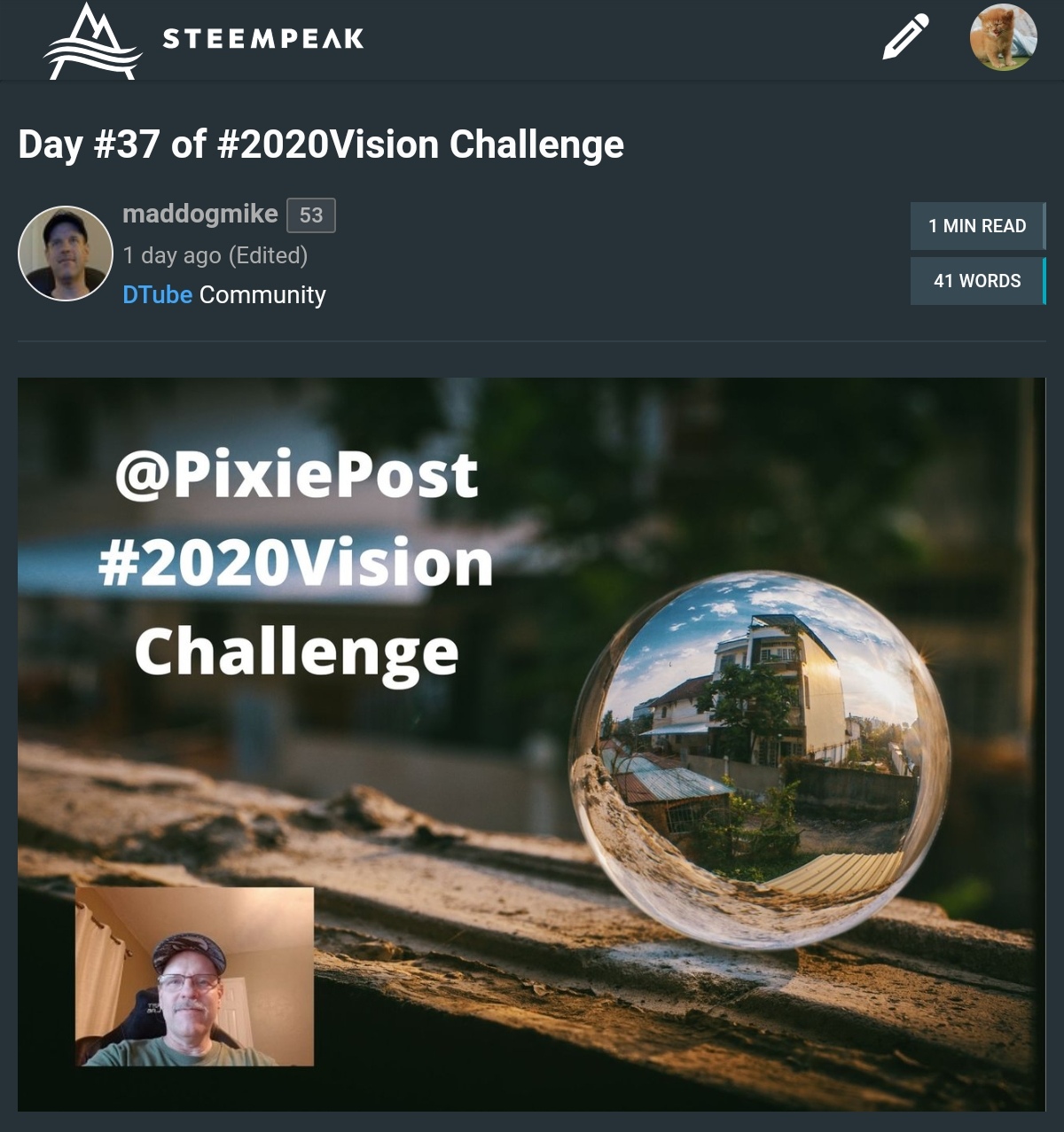Click the #2020Vision text on the image
This screenshot has height=1132, width=1064.
[295, 563]
